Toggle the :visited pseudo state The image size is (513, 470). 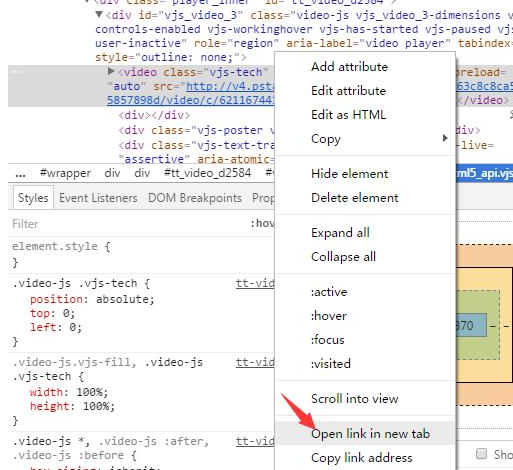coord(331,364)
